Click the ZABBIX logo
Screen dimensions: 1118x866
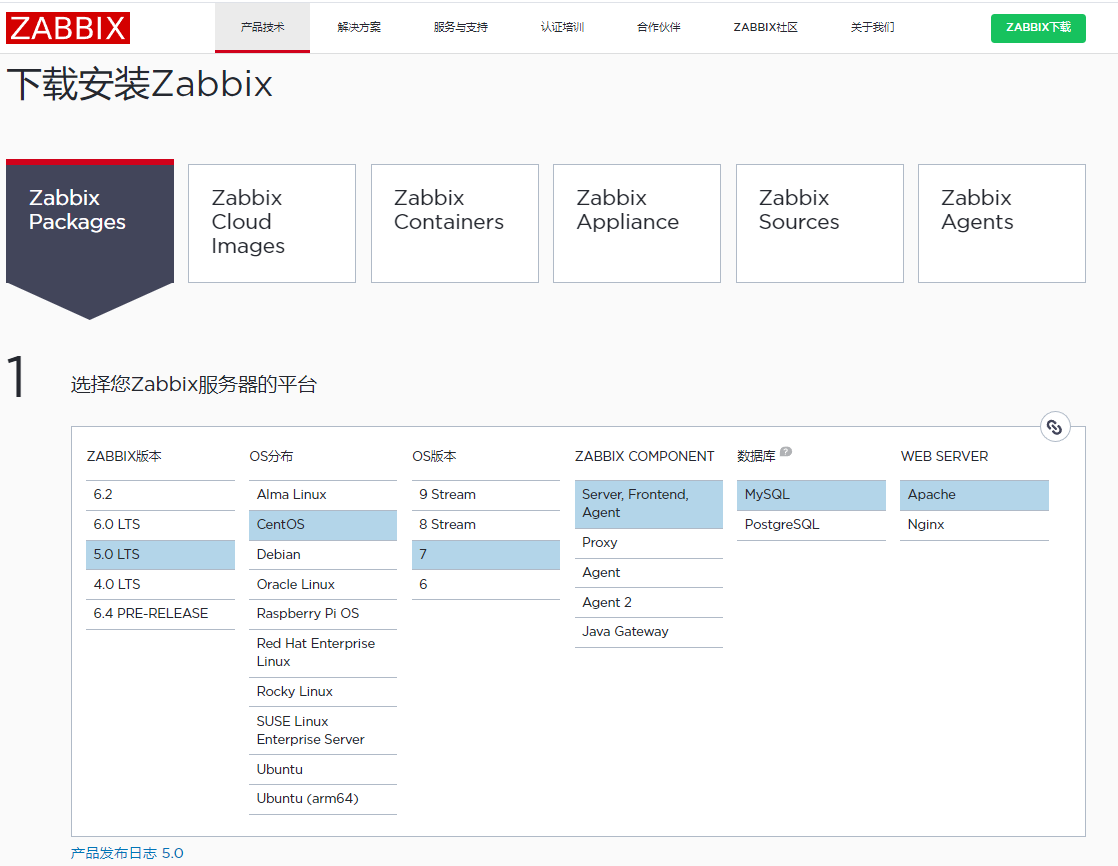[x=67, y=28]
